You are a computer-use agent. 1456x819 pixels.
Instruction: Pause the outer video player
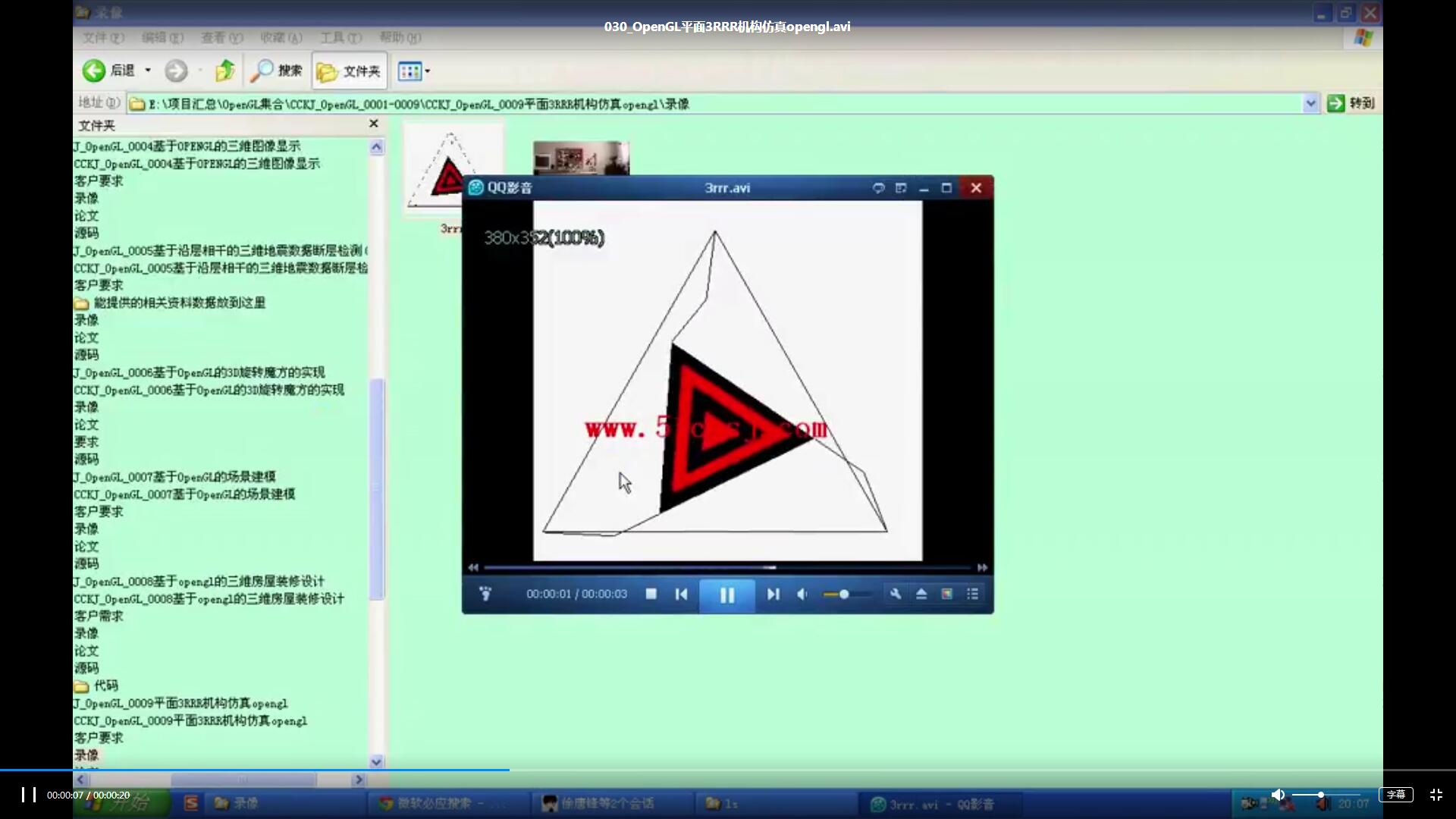point(28,795)
